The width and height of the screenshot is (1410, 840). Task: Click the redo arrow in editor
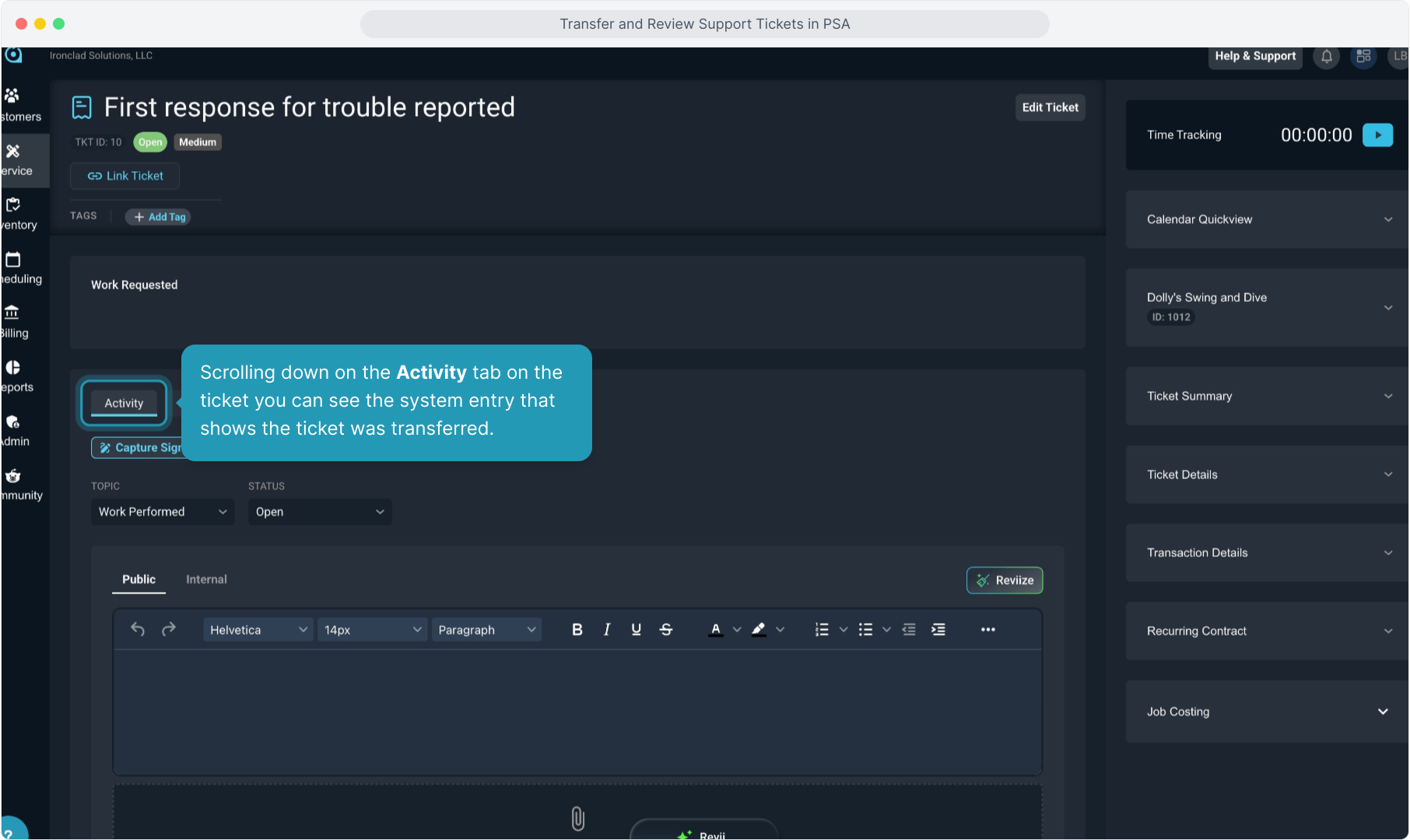(168, 629)
